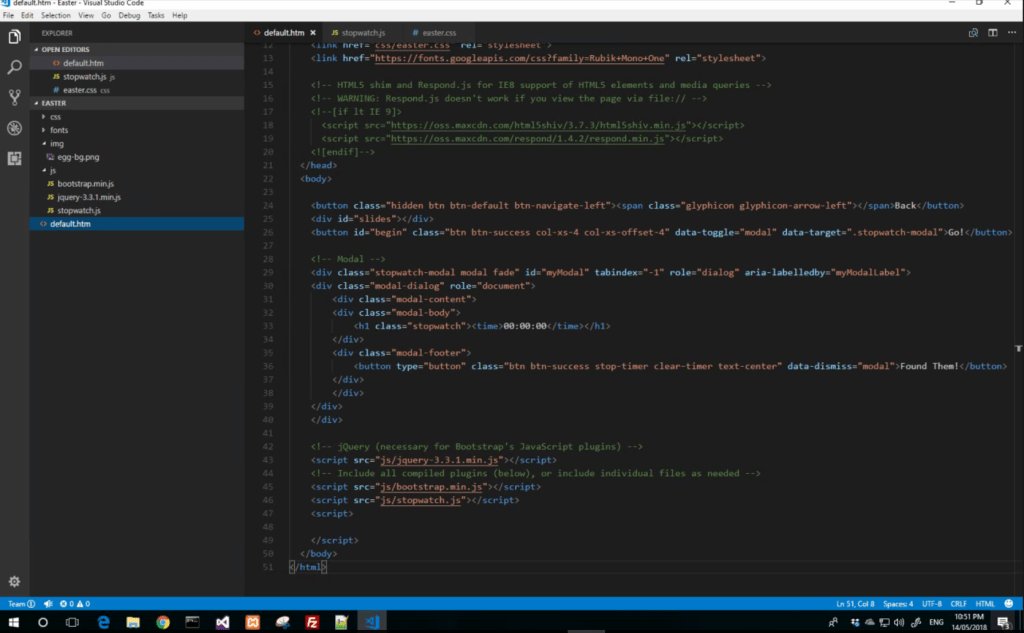Open the File menu
This screenshot has height=633, width=1024.
tap(8, 15)
